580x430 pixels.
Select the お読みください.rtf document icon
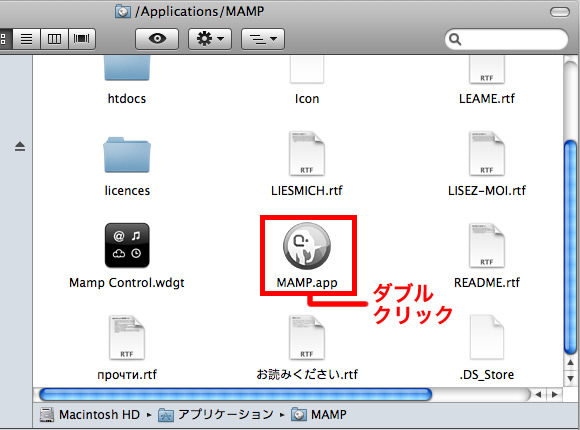tap(307, 337)
